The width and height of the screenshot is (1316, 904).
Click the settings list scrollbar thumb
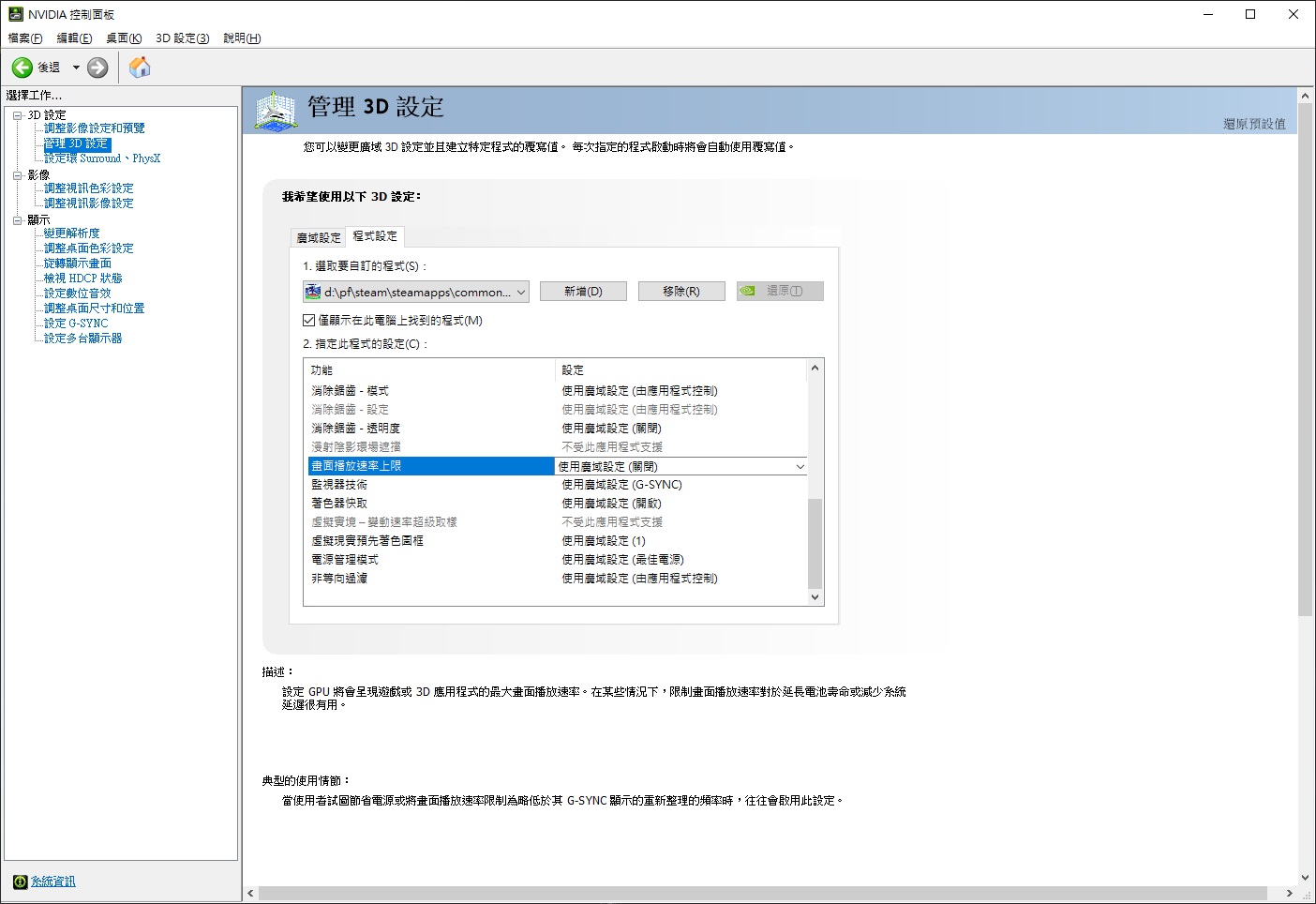click(x=815, y=544)
